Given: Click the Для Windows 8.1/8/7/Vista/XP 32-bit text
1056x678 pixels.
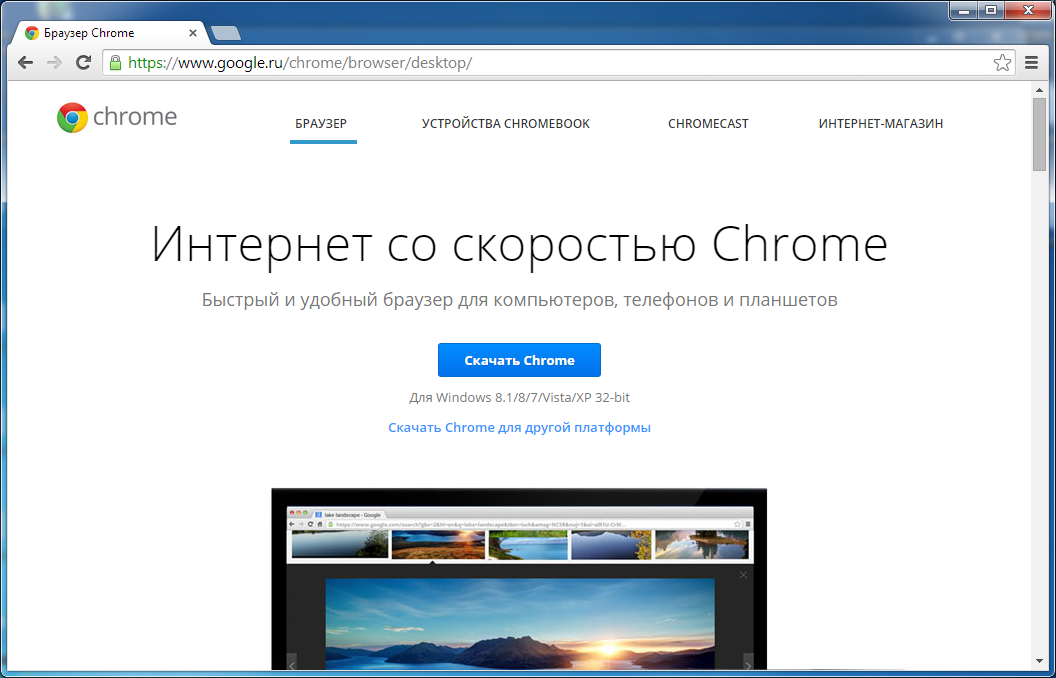Looking at the screenshot, I should [x=519, y=397].
